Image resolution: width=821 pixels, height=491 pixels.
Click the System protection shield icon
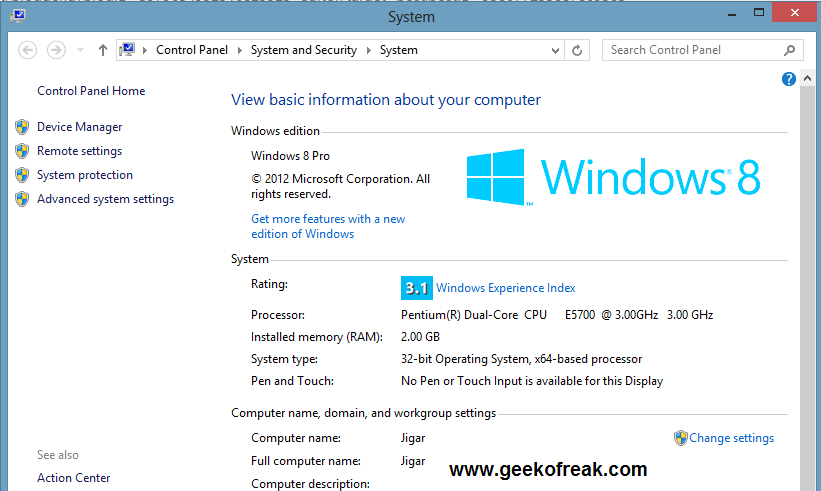22,175
